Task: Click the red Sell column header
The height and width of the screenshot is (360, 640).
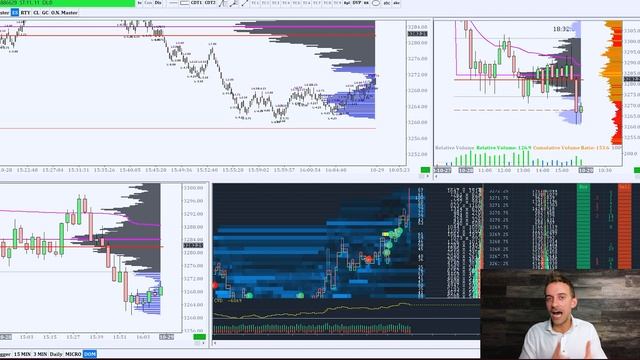Action: click(624, 187)
